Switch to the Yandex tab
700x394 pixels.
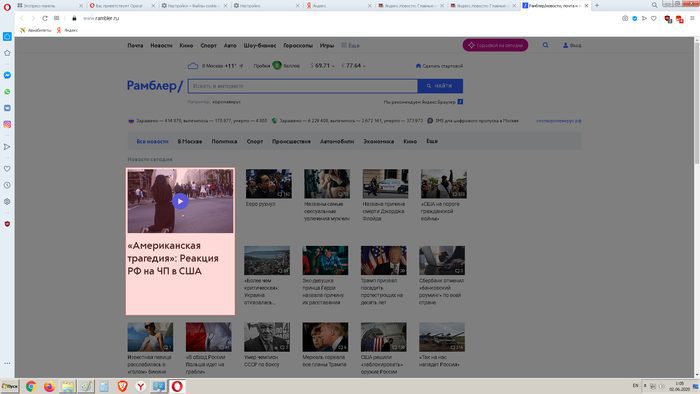(x=339, y=5)
